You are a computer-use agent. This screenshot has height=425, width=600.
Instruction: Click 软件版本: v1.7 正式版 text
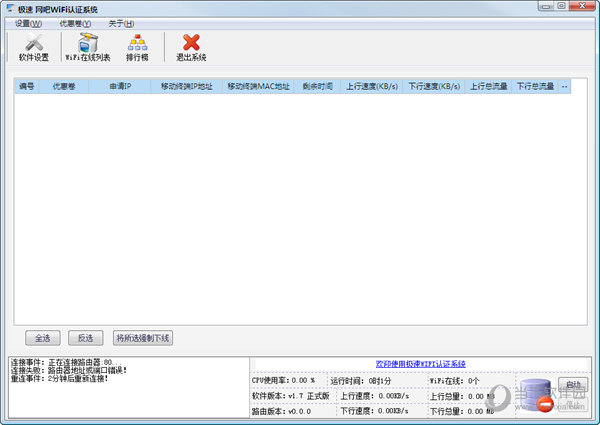[x=290, y=396]
